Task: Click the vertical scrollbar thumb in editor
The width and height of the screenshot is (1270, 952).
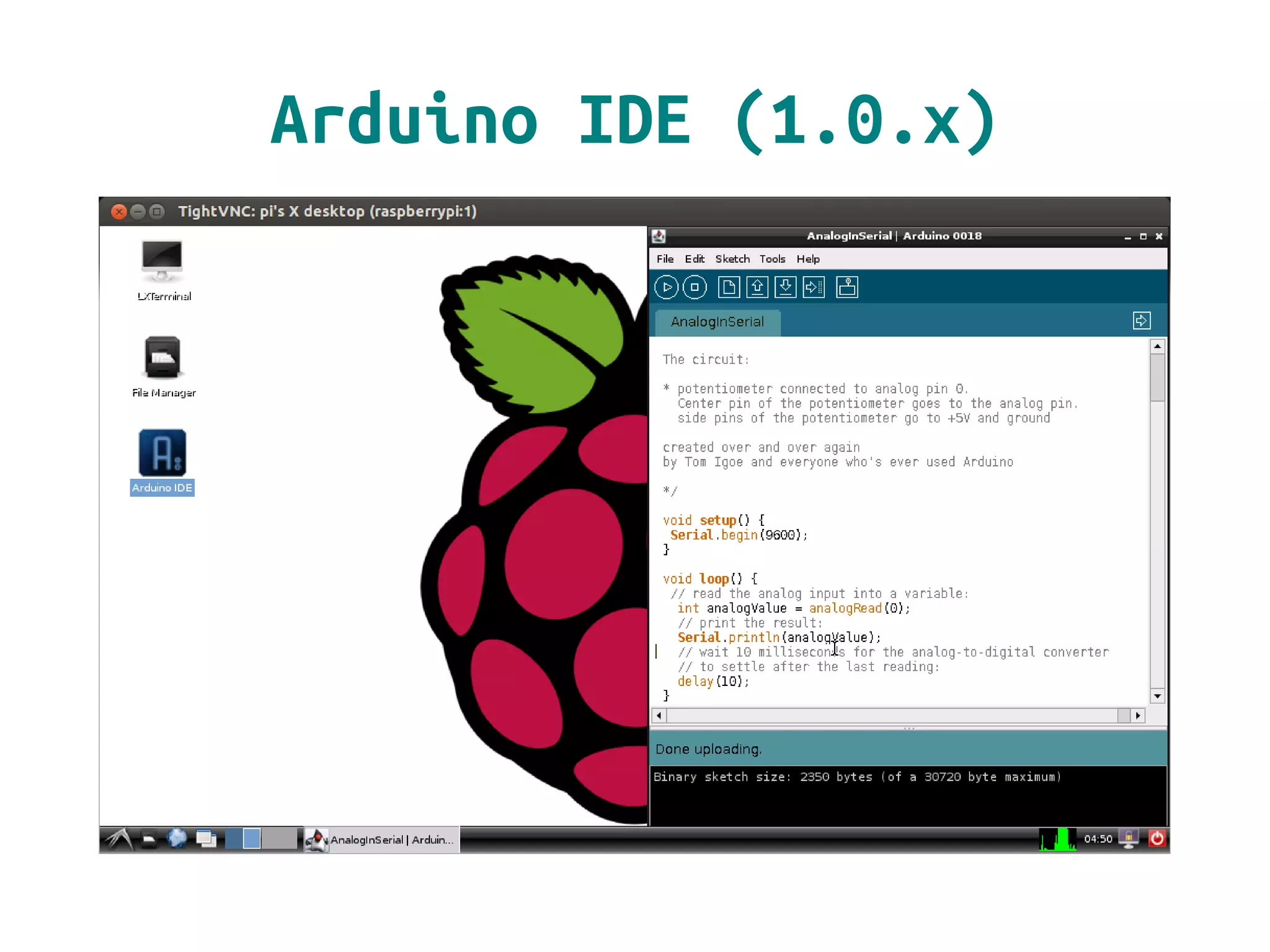Action: coord(1157,378)
